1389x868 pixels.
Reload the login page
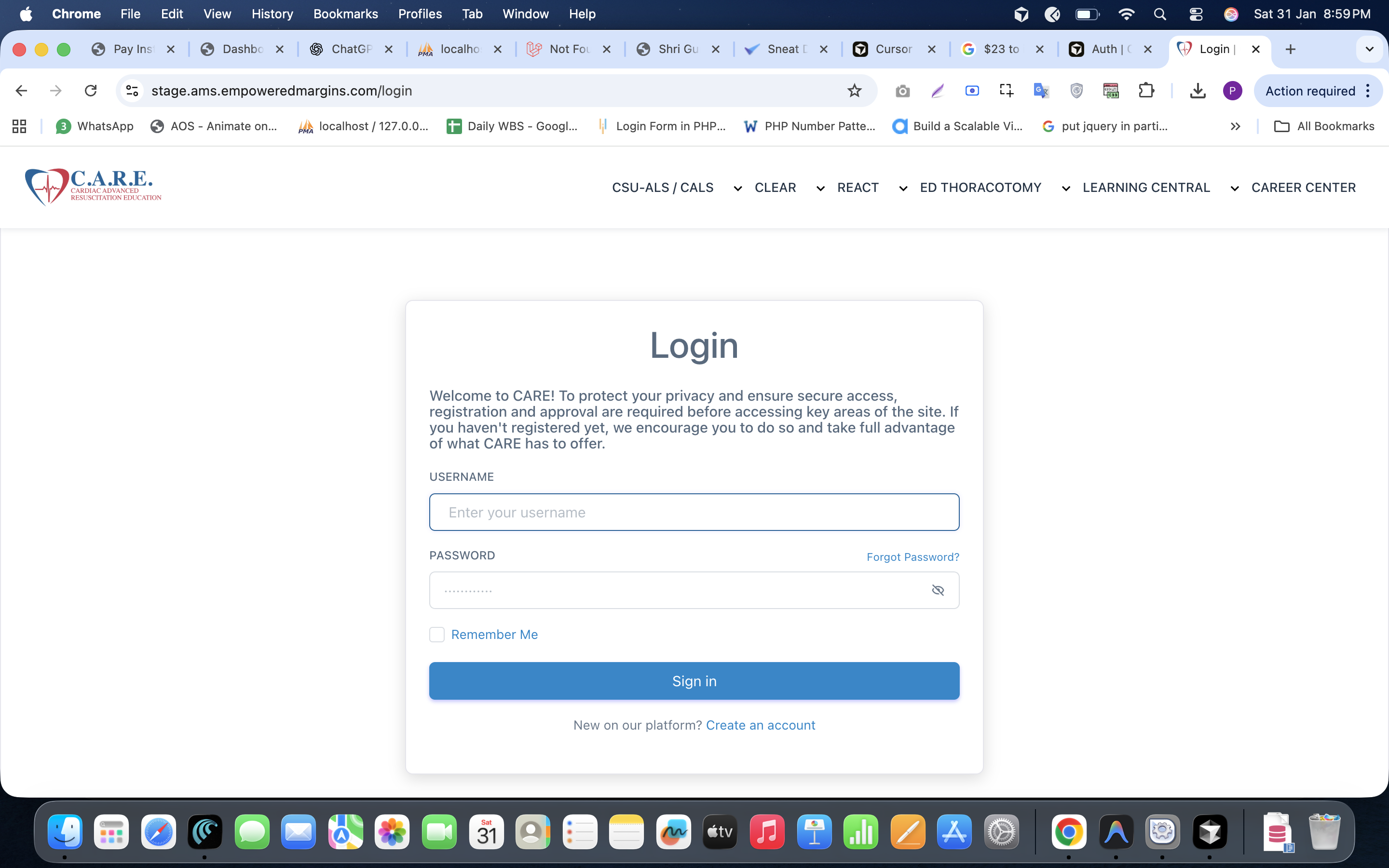[x=91, y=91]
